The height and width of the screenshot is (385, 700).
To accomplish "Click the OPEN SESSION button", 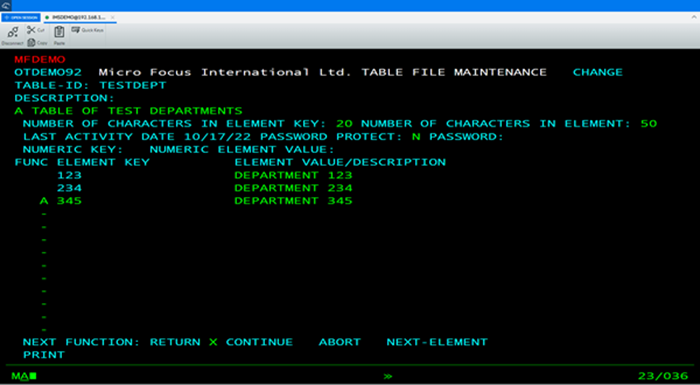I will (21, 17).
